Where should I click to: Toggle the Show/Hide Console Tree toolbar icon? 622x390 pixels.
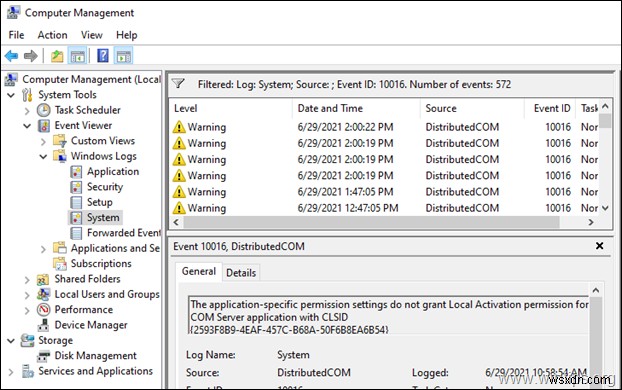coord(77,56)
